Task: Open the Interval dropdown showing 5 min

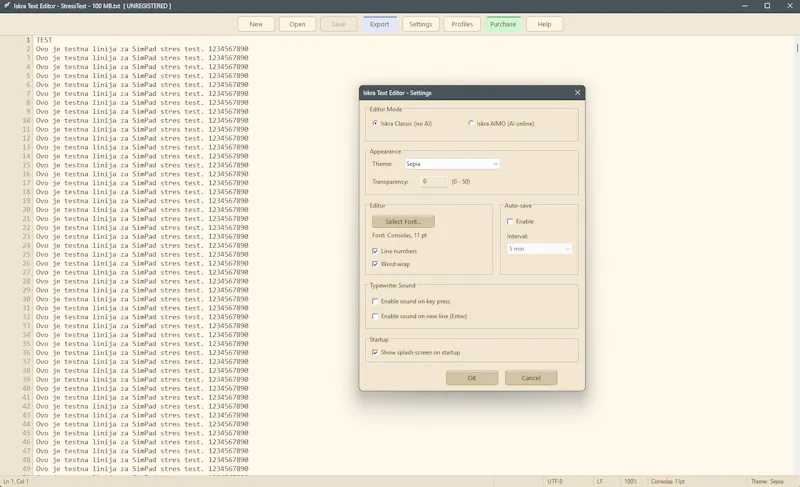Action: point(539,249)
